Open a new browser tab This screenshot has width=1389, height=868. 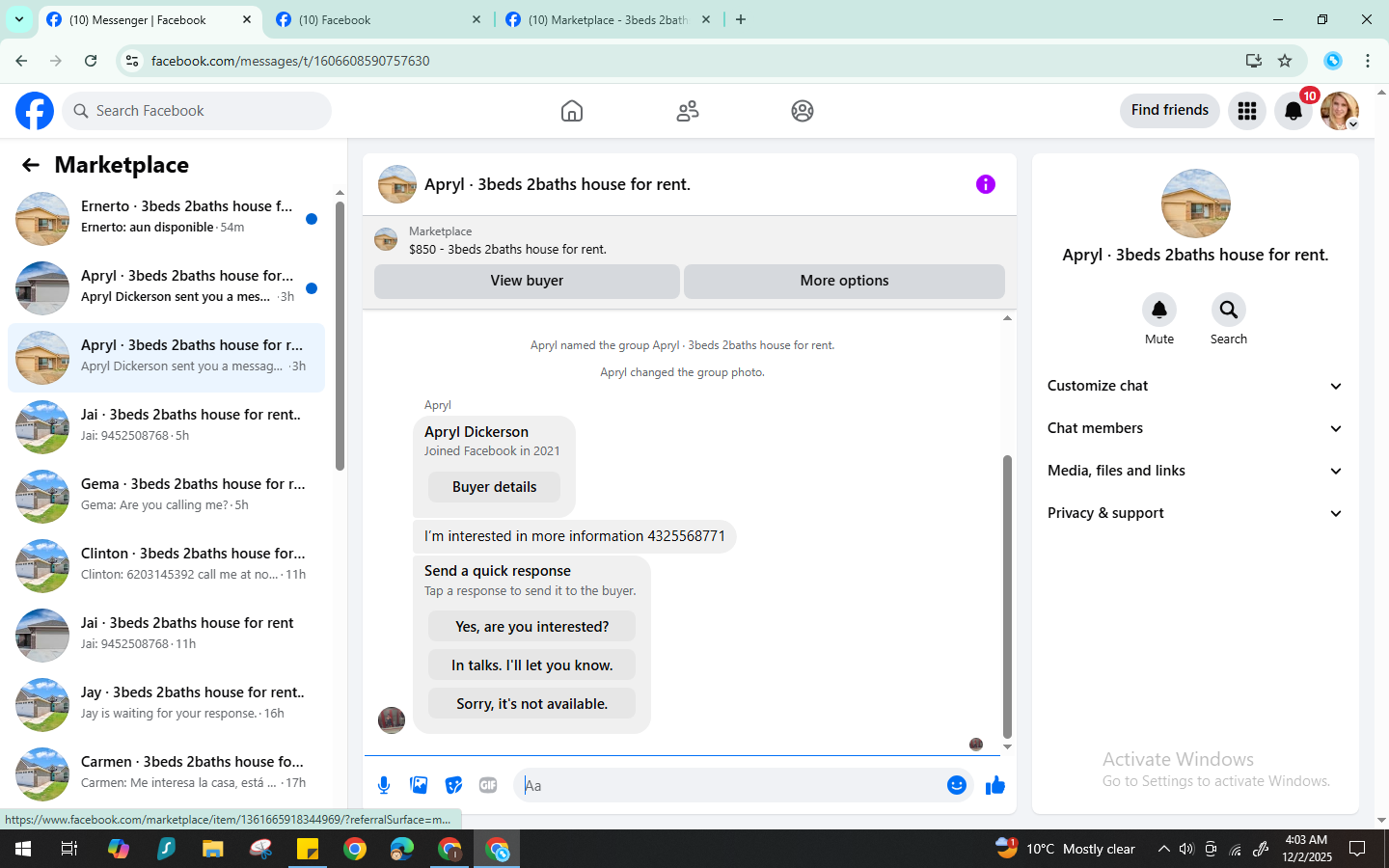[x=741, y=19]
